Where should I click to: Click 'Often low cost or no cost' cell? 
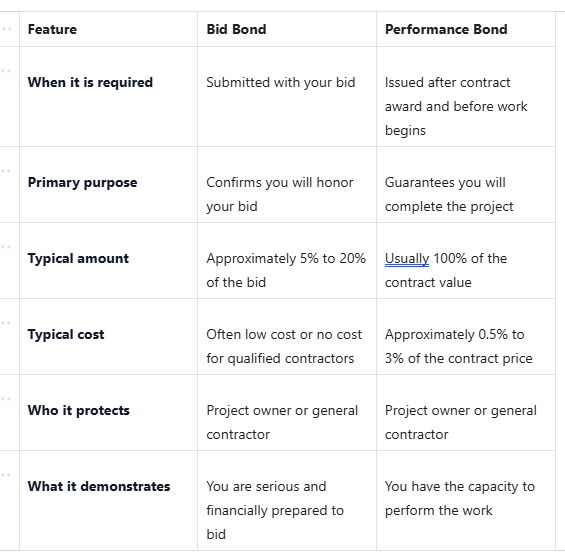click(x=287, y=337)
